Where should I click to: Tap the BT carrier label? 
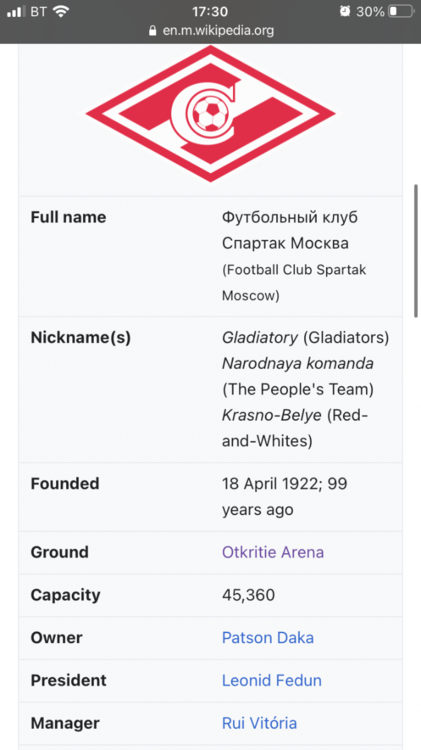pos(39,11)
